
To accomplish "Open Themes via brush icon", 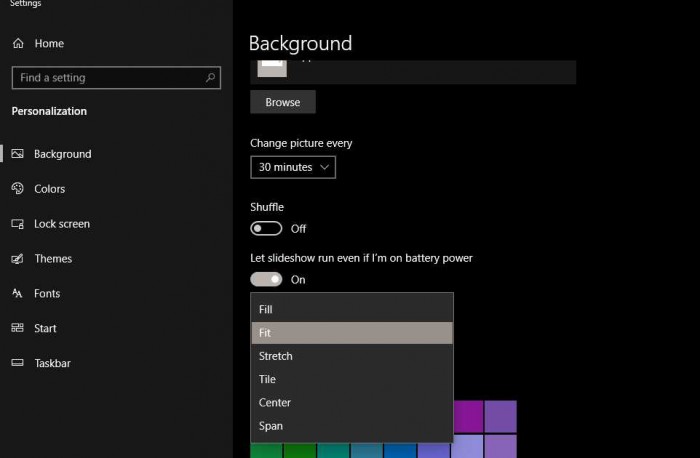I will click(x=17, y=259).
